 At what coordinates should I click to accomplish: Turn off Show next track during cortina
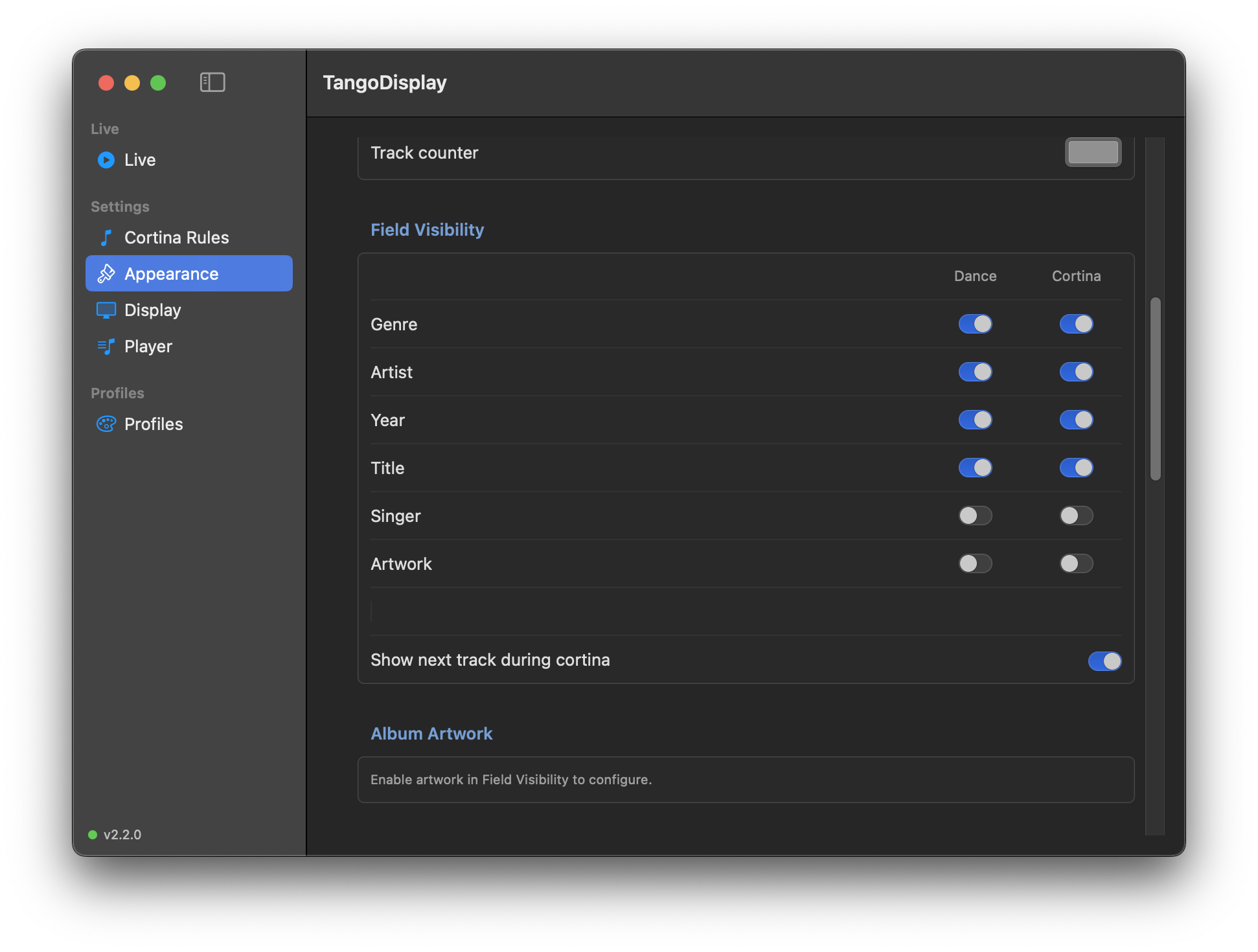coord(1105,661)
